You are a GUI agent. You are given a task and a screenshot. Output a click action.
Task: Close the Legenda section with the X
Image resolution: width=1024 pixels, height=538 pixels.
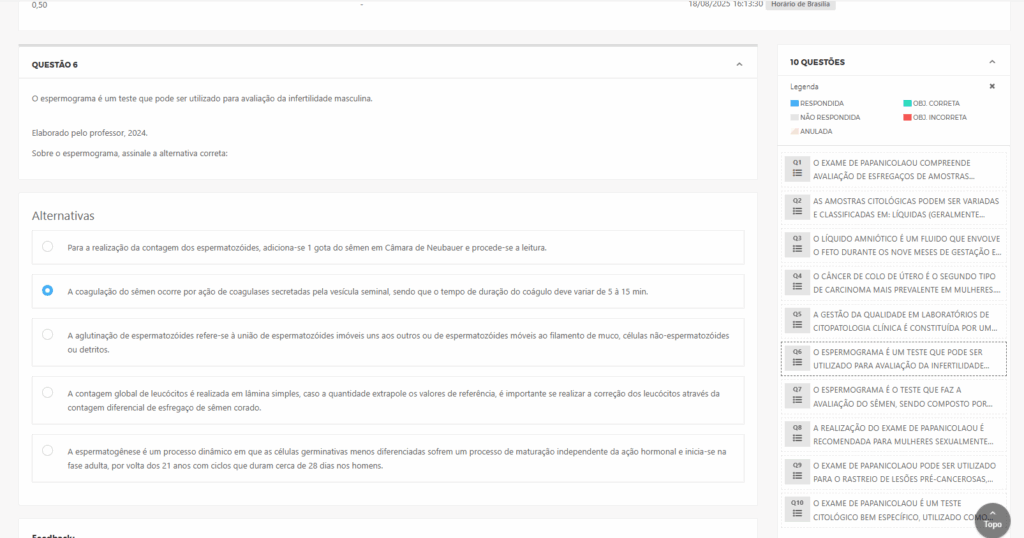[x=992, y=87]
